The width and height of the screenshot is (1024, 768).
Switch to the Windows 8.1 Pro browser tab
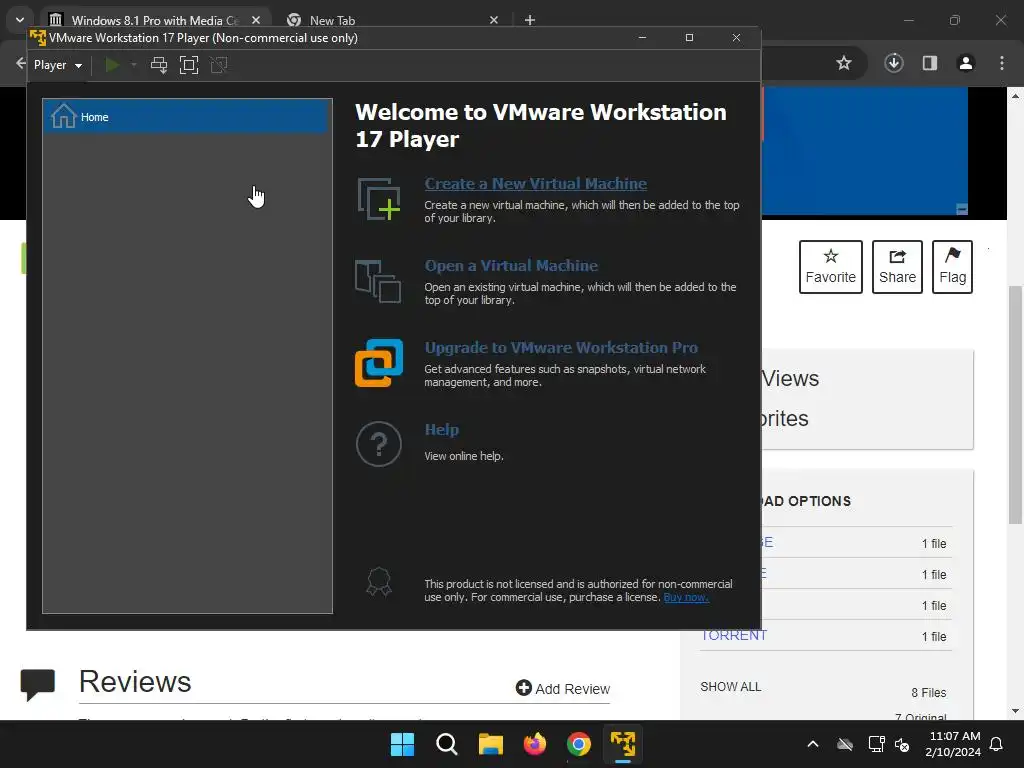point(153,20)
